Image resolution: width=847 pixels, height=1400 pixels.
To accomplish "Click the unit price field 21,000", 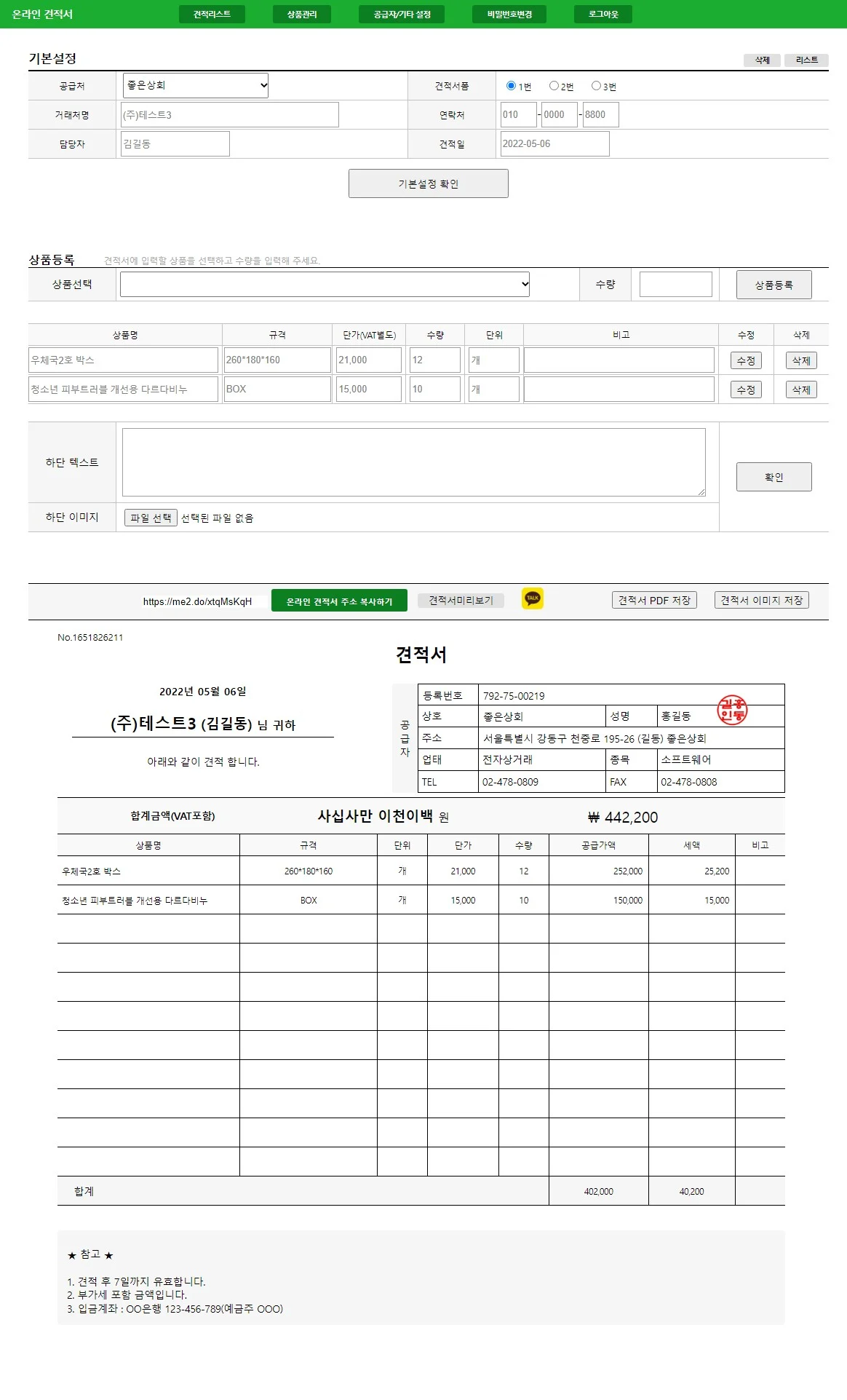I will pos(369,360).
